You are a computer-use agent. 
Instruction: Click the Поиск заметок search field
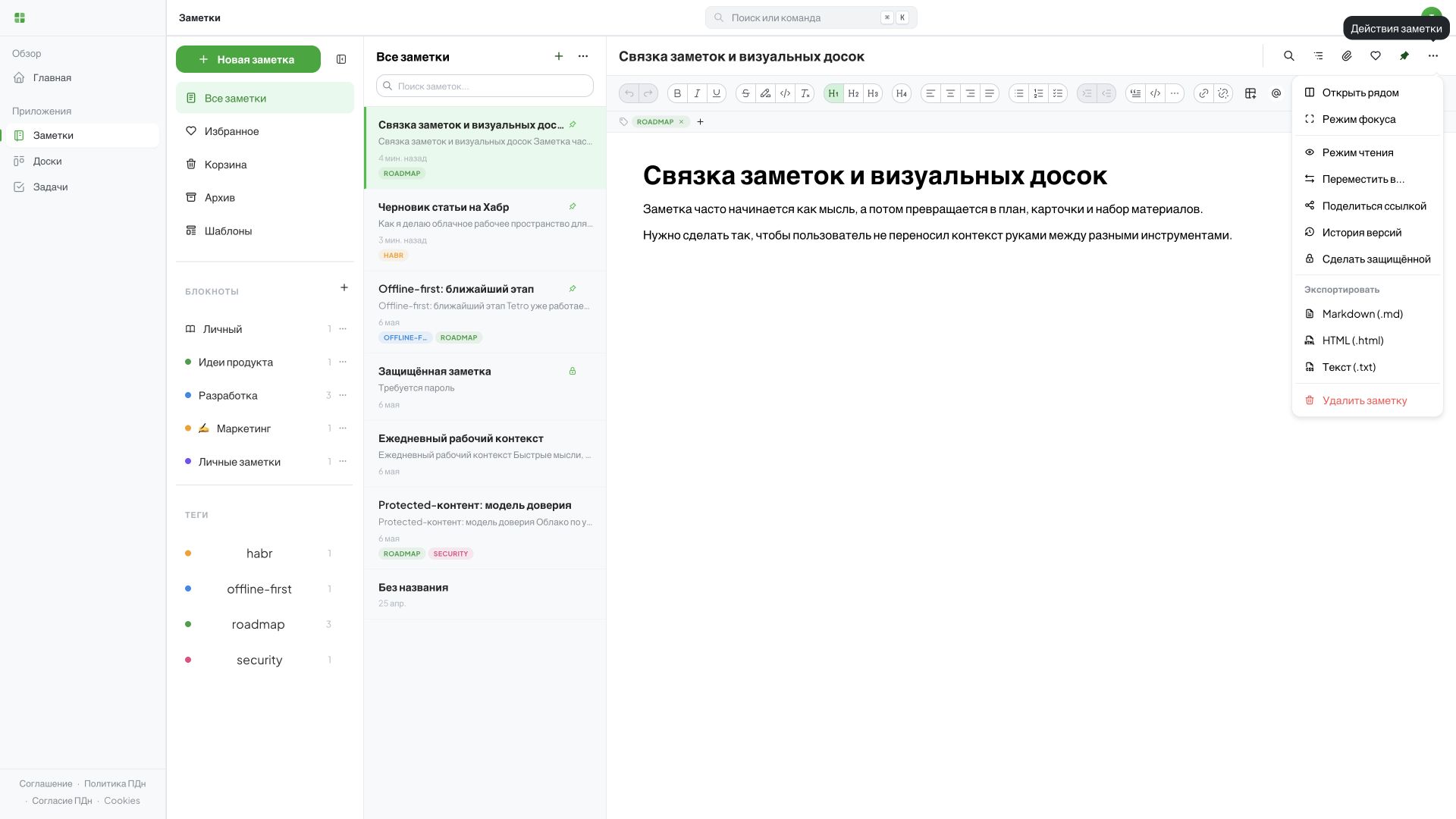[x=485, y=86]
